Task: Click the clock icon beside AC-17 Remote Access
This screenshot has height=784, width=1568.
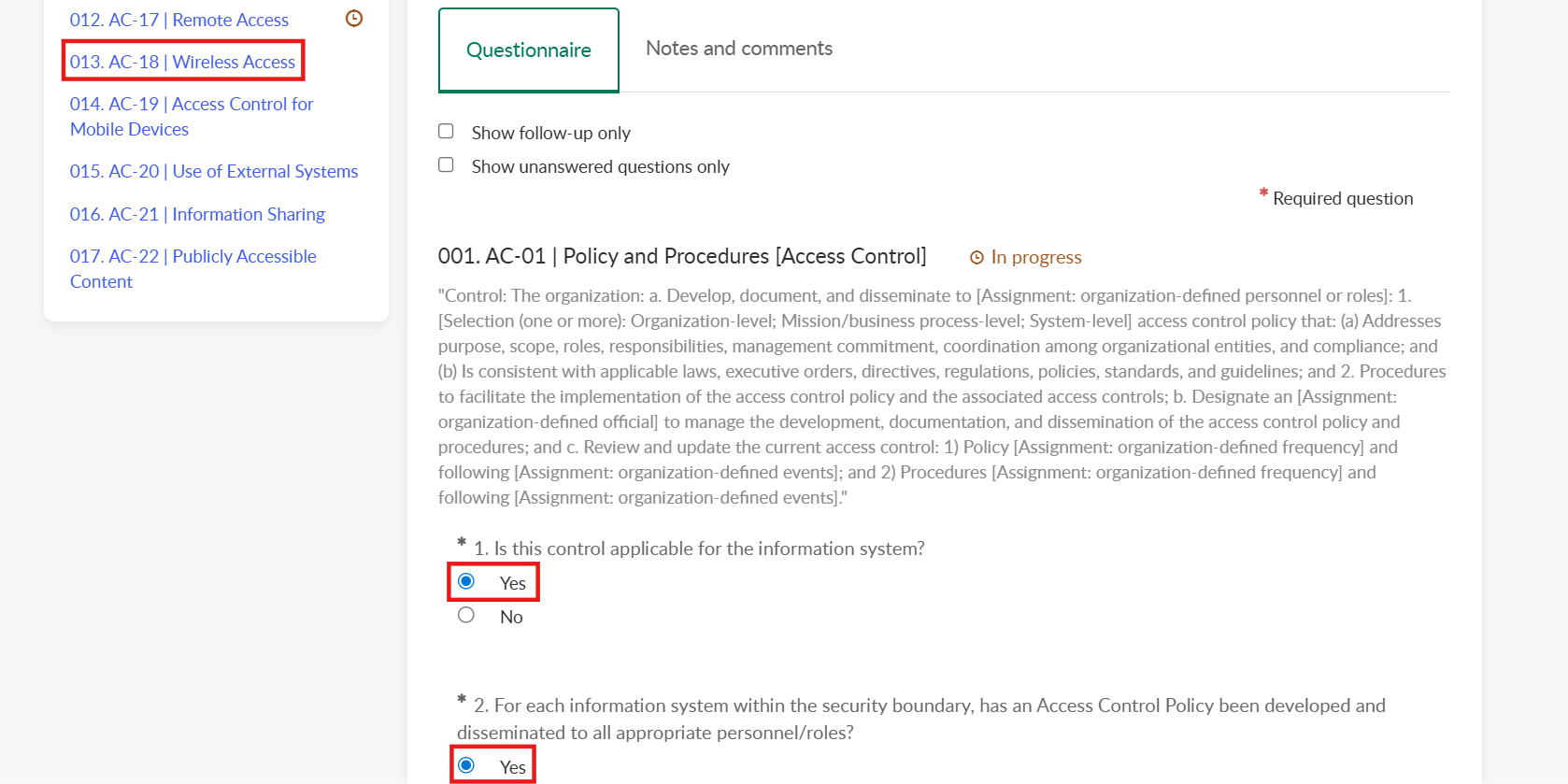Action: [x=353, y=19]
